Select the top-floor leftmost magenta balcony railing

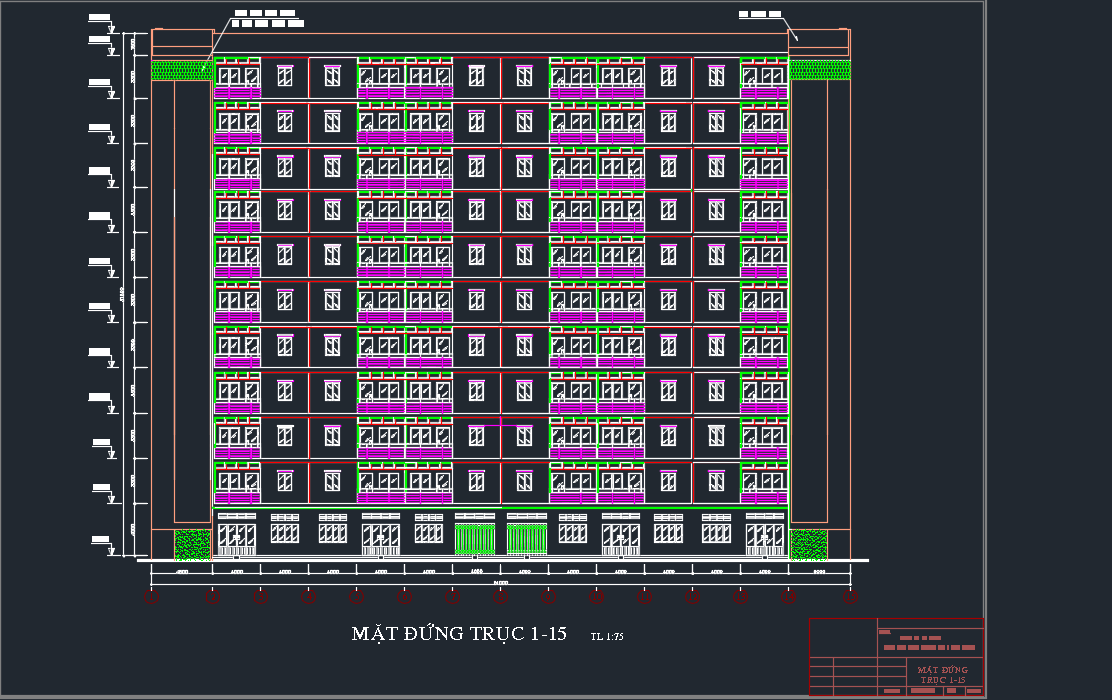(x=237, y=92)
